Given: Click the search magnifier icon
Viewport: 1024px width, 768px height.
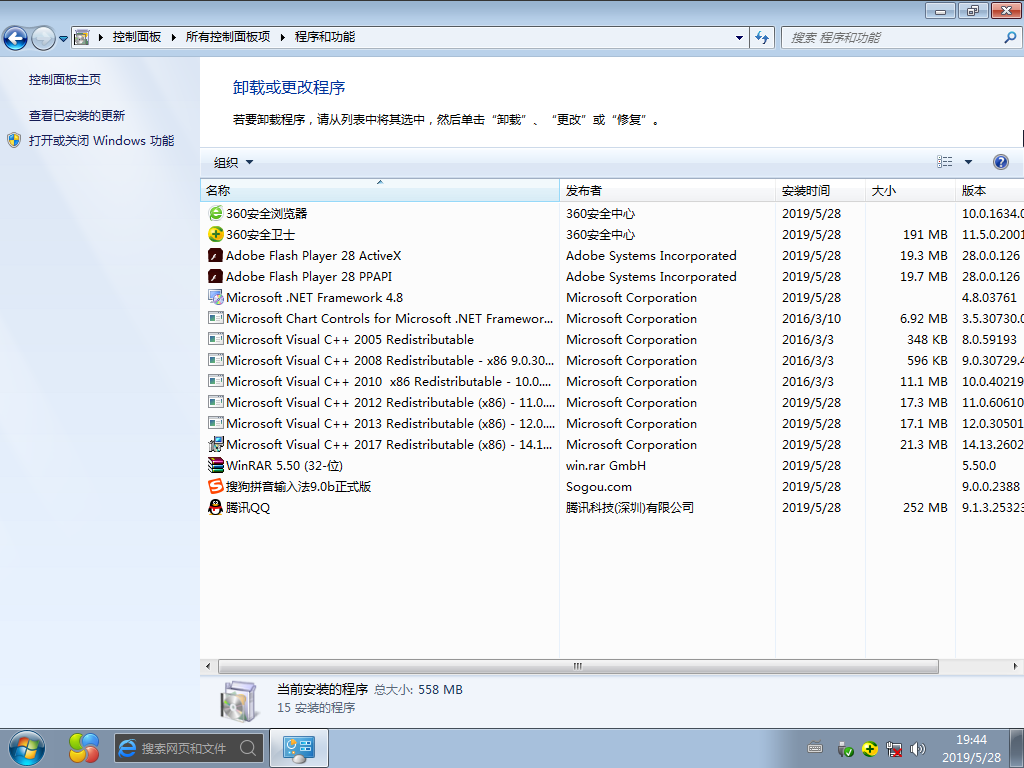Looking at the screenshot, I should (x=1010, y=37).
